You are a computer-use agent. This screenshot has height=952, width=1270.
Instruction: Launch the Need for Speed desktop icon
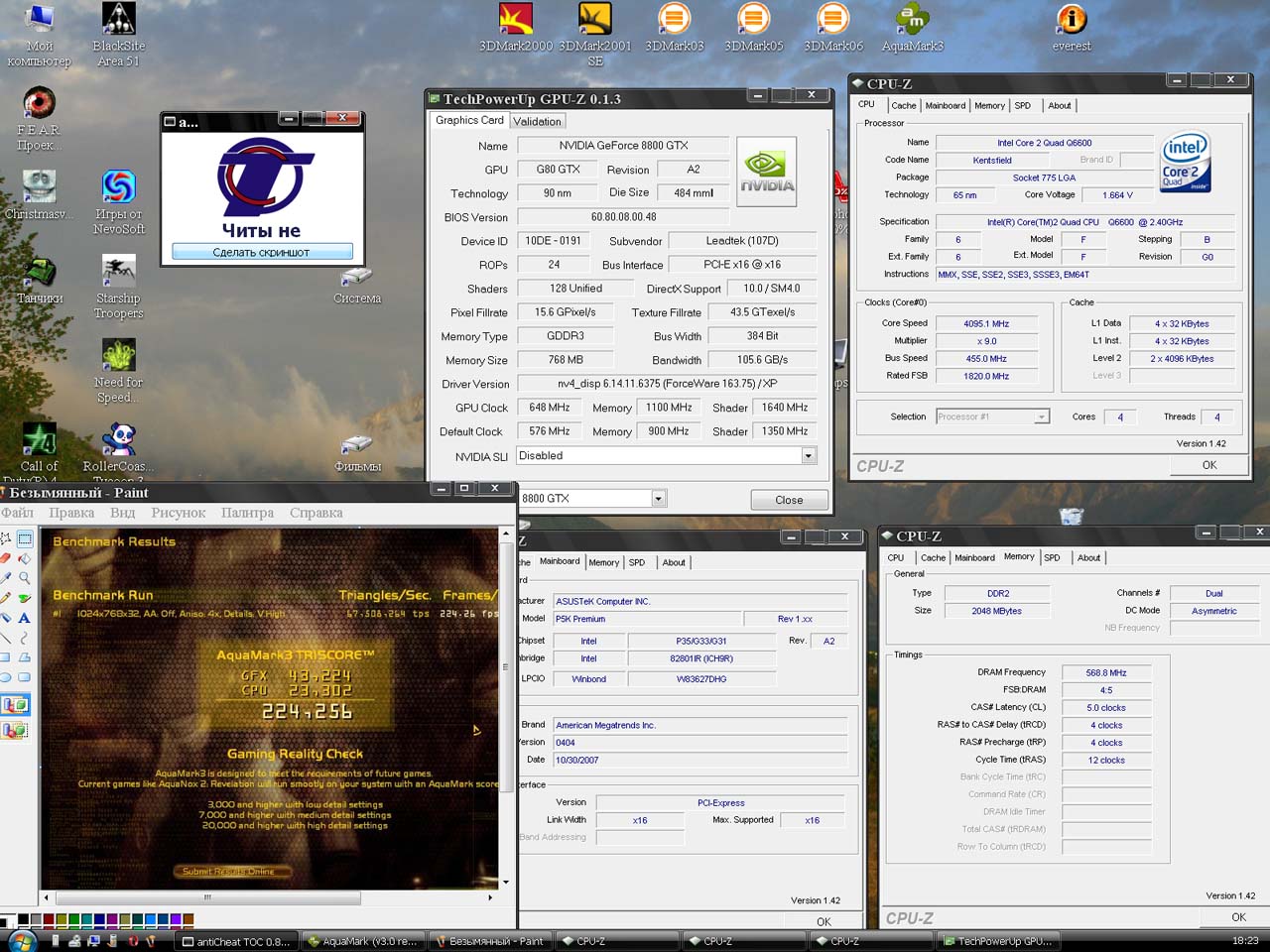click(119, 371)
